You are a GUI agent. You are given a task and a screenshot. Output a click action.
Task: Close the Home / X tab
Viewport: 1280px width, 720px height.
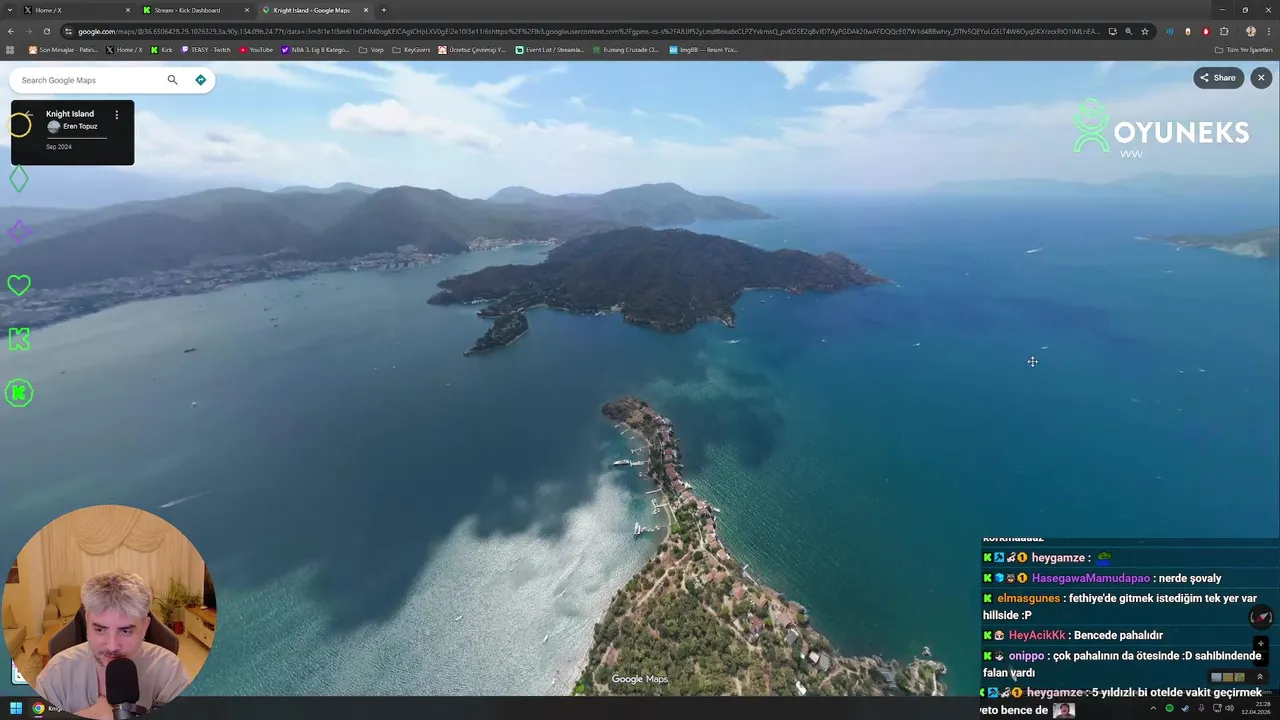[127, 10]
